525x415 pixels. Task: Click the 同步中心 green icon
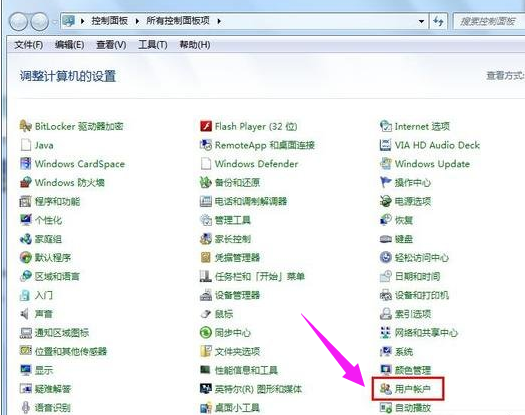(x=206, y=333)
